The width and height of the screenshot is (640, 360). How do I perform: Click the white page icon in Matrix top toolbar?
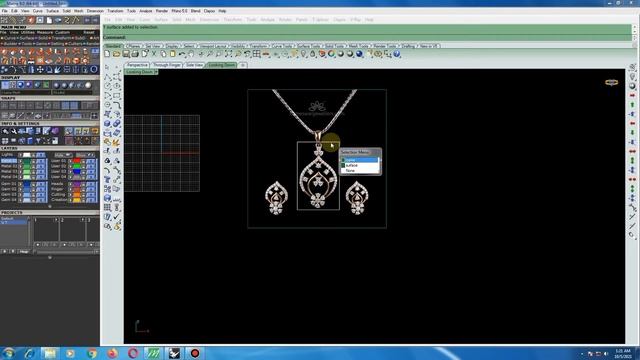[49, 20]
